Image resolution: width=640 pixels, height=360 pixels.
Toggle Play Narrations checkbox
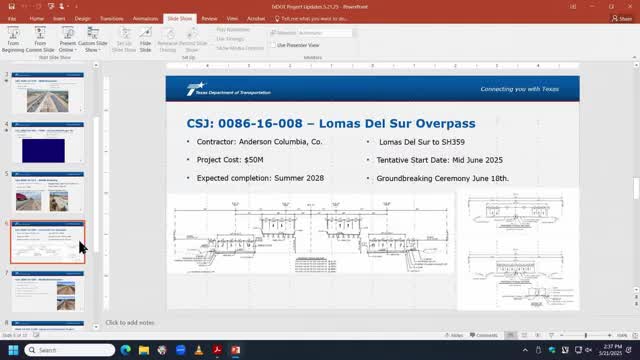pyautogui.click(x=233, y=29)
